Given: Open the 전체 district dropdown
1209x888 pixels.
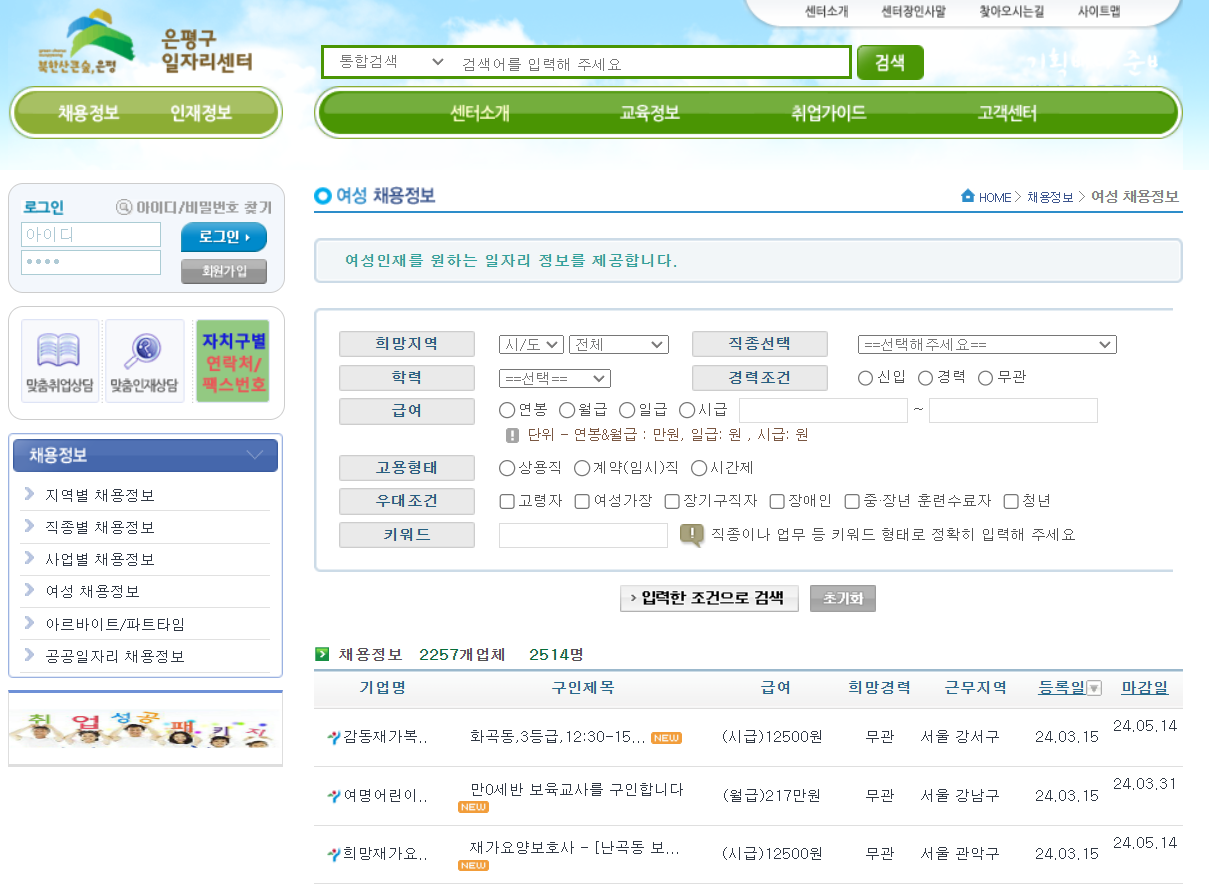Looking at the screenshot, I should (x=618, y=344).
